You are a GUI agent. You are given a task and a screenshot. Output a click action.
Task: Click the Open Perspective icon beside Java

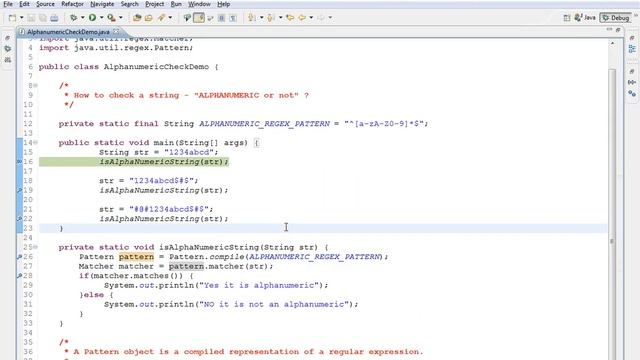click(x=567, y=18)
